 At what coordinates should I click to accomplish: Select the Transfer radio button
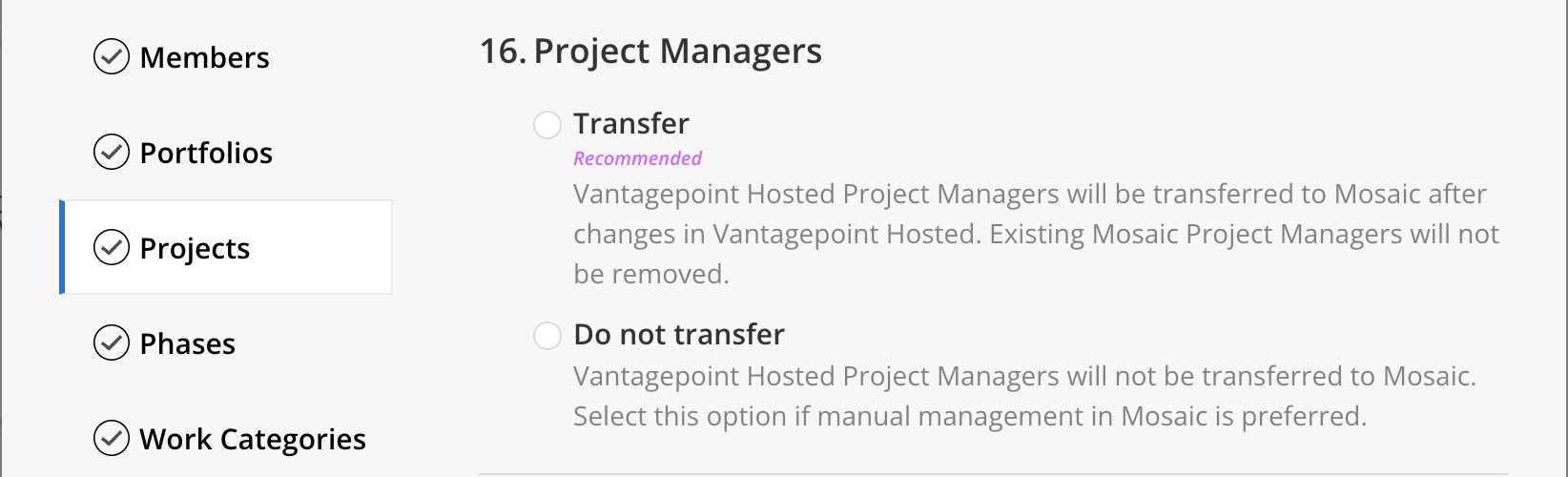547,125
